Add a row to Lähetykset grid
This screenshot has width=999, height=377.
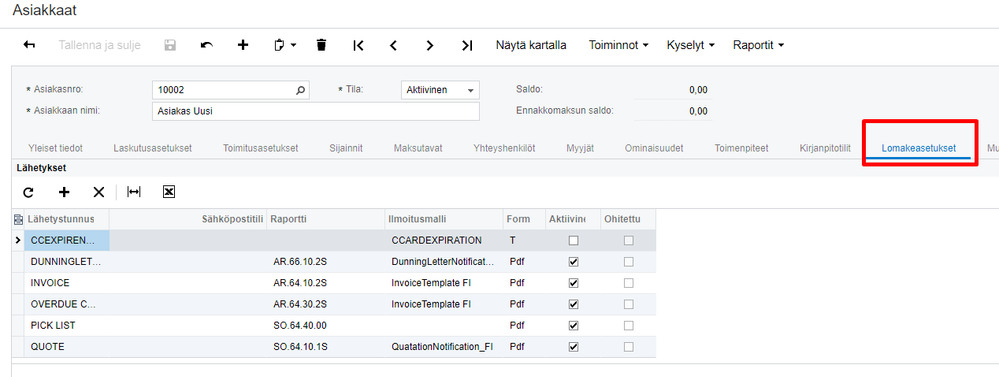pyautogui.click(x=64, y=192)
